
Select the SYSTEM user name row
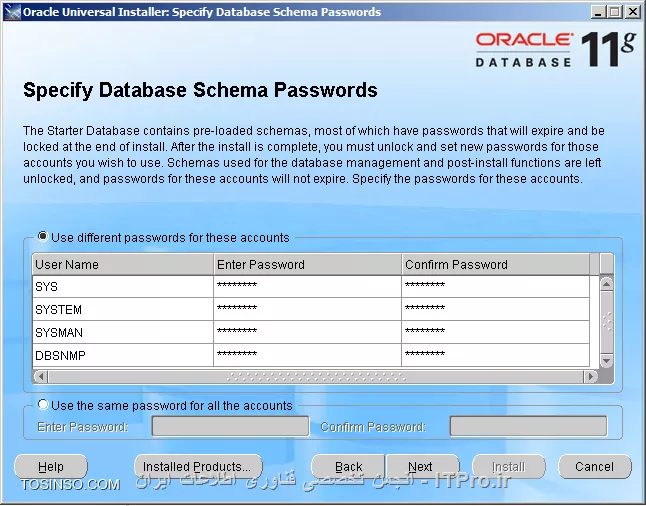123,309
